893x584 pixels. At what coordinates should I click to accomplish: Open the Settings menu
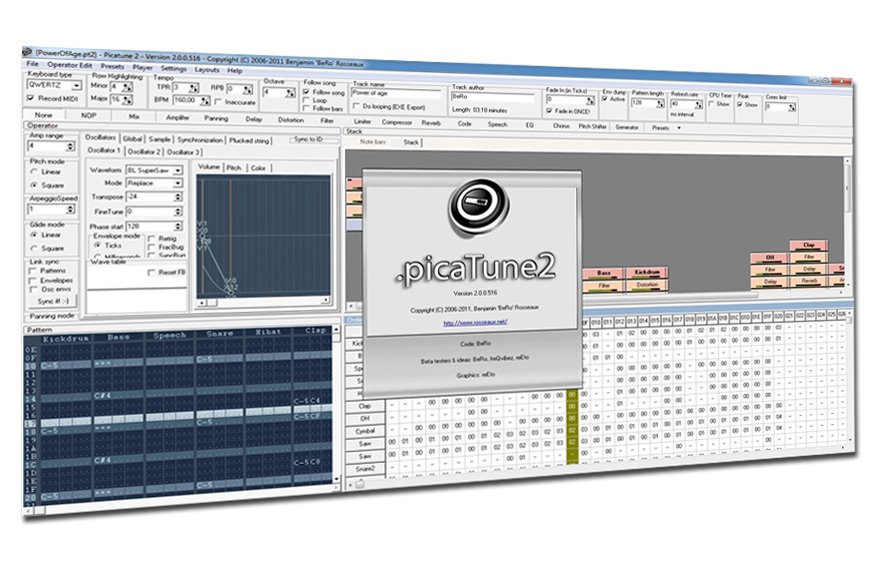[173, 68]
